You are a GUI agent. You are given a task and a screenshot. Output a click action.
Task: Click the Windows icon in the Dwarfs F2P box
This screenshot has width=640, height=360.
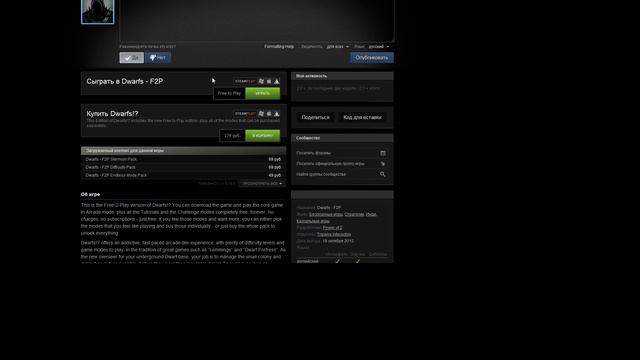pyautogui.click(x=261, y=81)
